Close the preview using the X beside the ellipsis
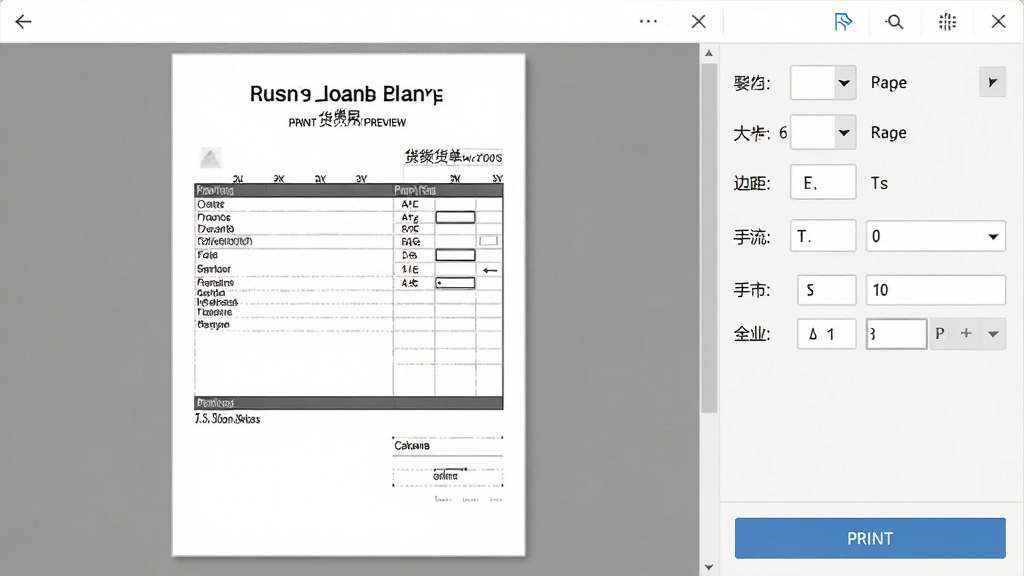This screenshot has height=576, width=1024. click(699, 22)
